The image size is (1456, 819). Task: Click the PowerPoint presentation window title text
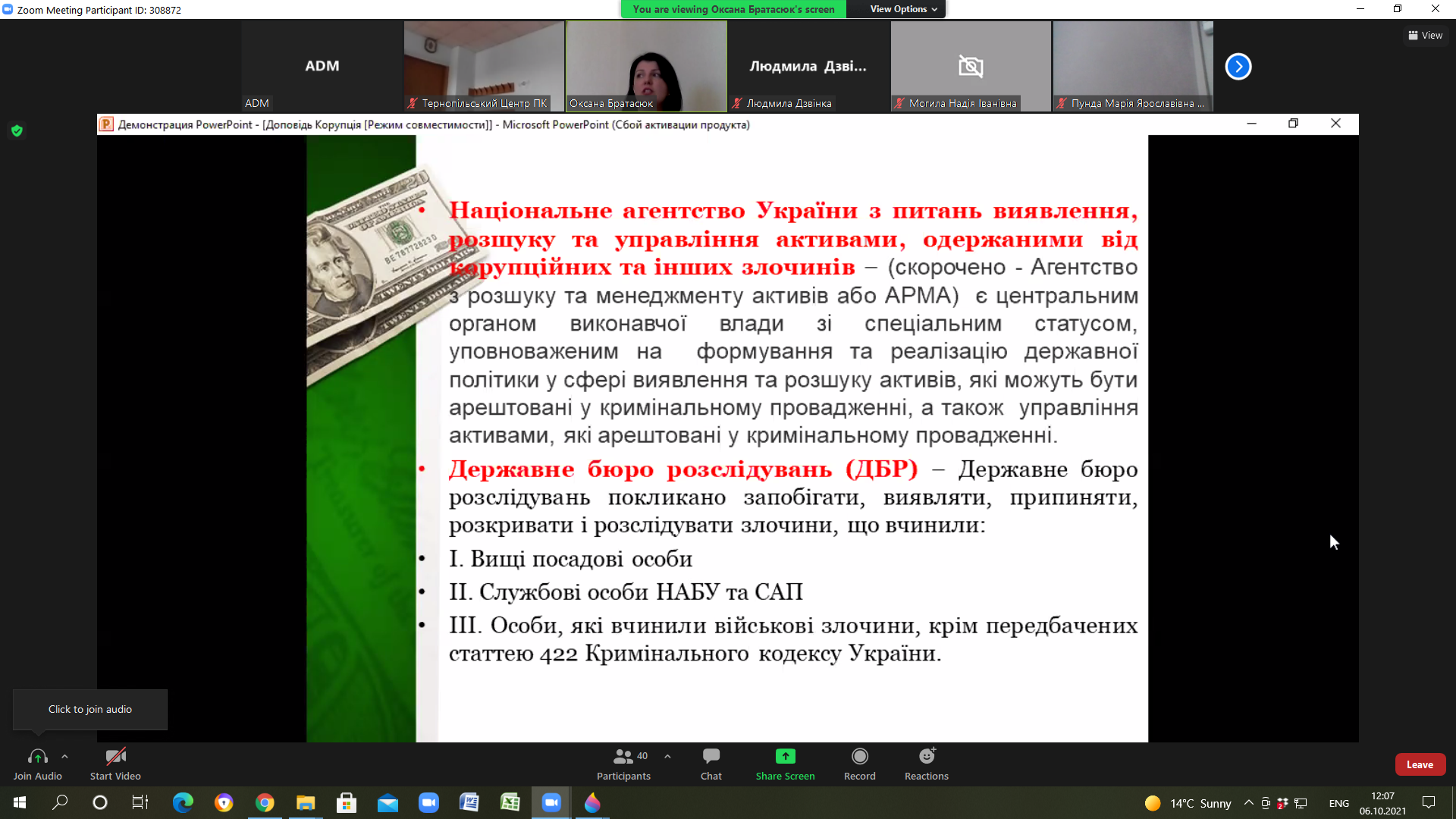pos(434,124)
